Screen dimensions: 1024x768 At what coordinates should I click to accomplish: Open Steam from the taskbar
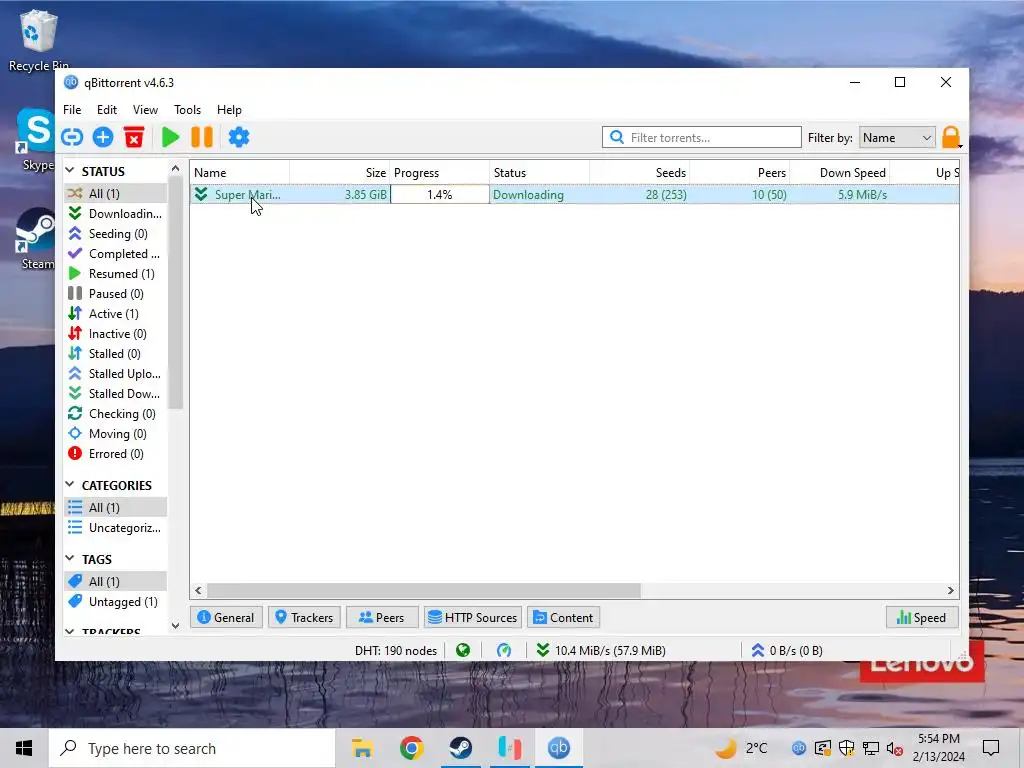coord(461,748)
